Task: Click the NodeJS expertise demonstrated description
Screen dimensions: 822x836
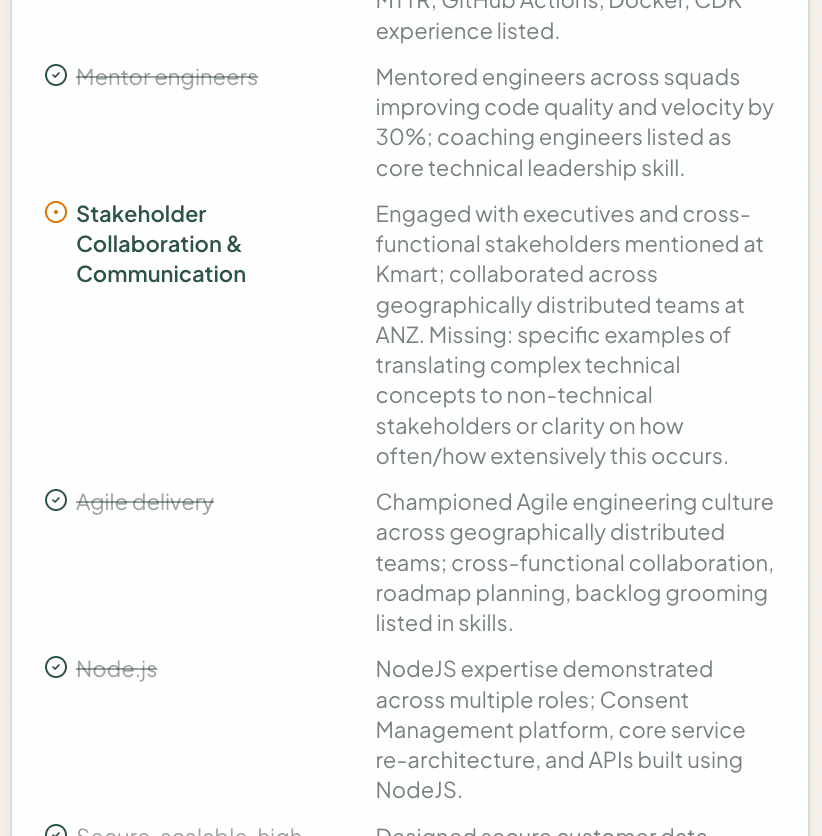Action: [560, 729]
